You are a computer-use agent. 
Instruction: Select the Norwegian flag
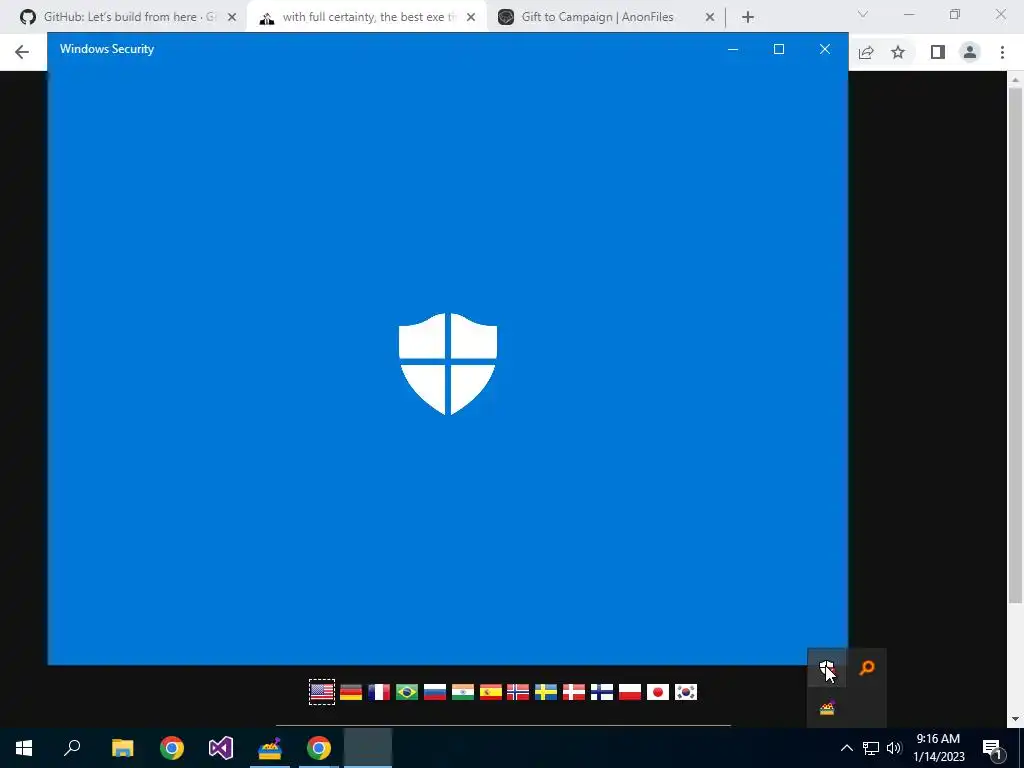[518, 692]
